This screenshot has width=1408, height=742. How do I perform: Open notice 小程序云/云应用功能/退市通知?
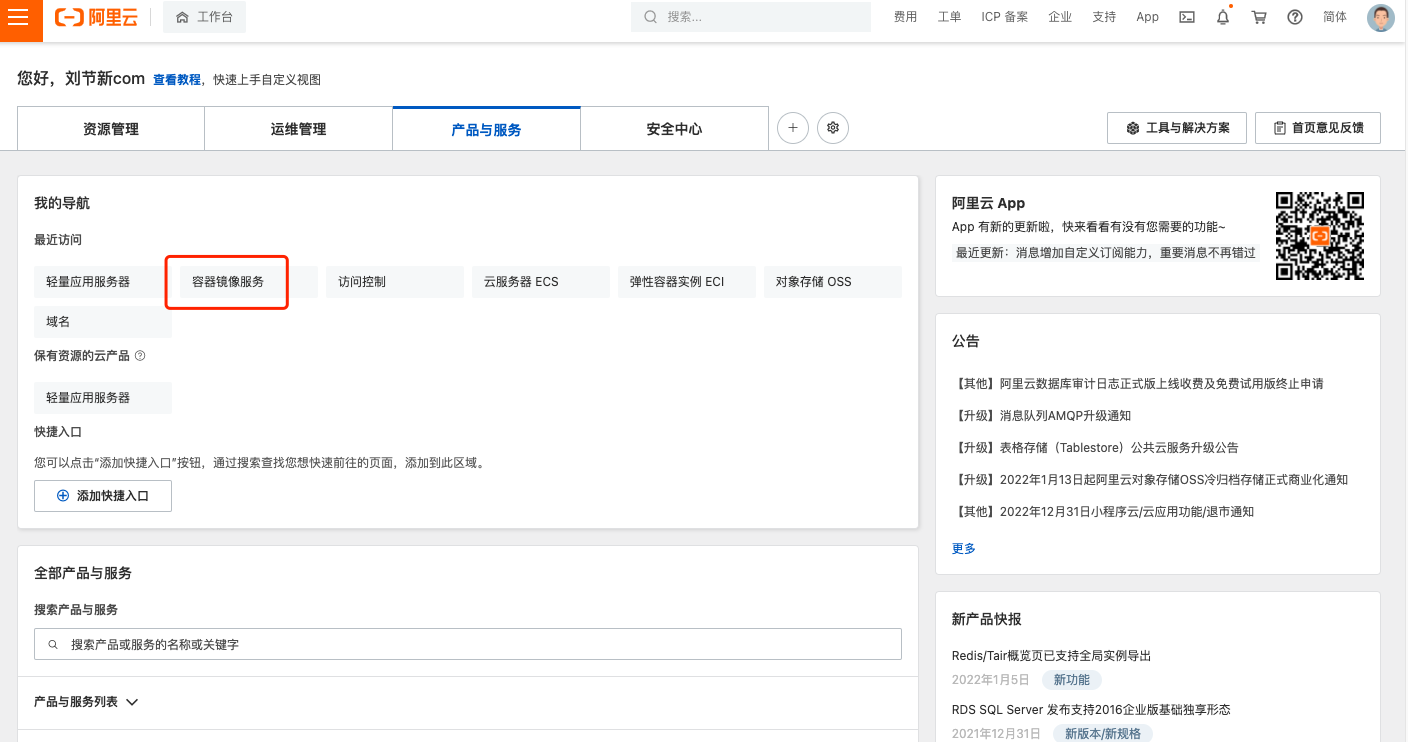click(x=1105, y=512)
